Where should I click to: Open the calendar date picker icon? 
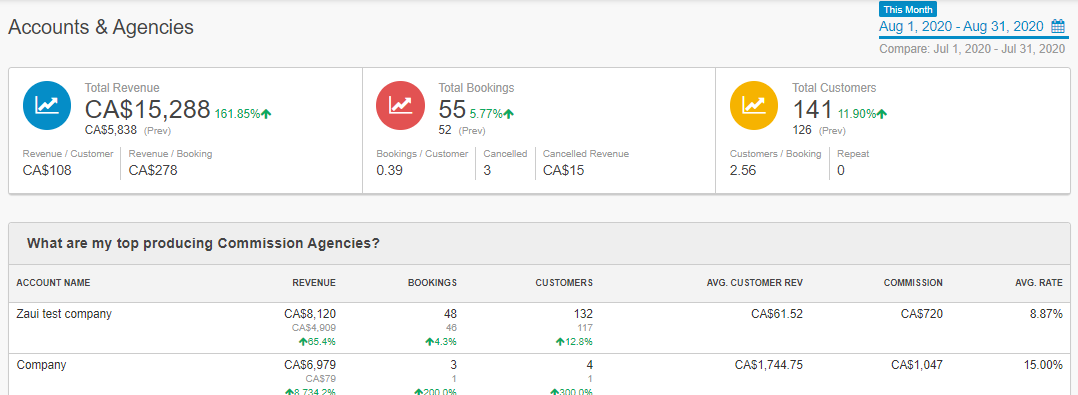coord(1058,27)
